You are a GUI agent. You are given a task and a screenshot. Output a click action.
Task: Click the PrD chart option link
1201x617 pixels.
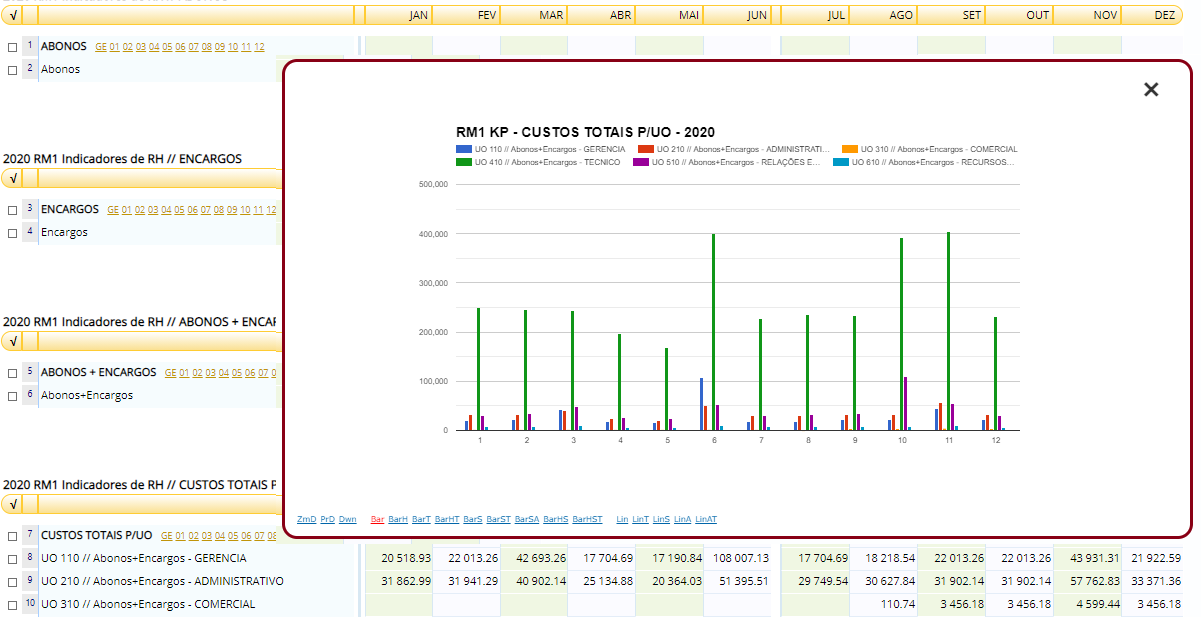(x=327, y=519)
